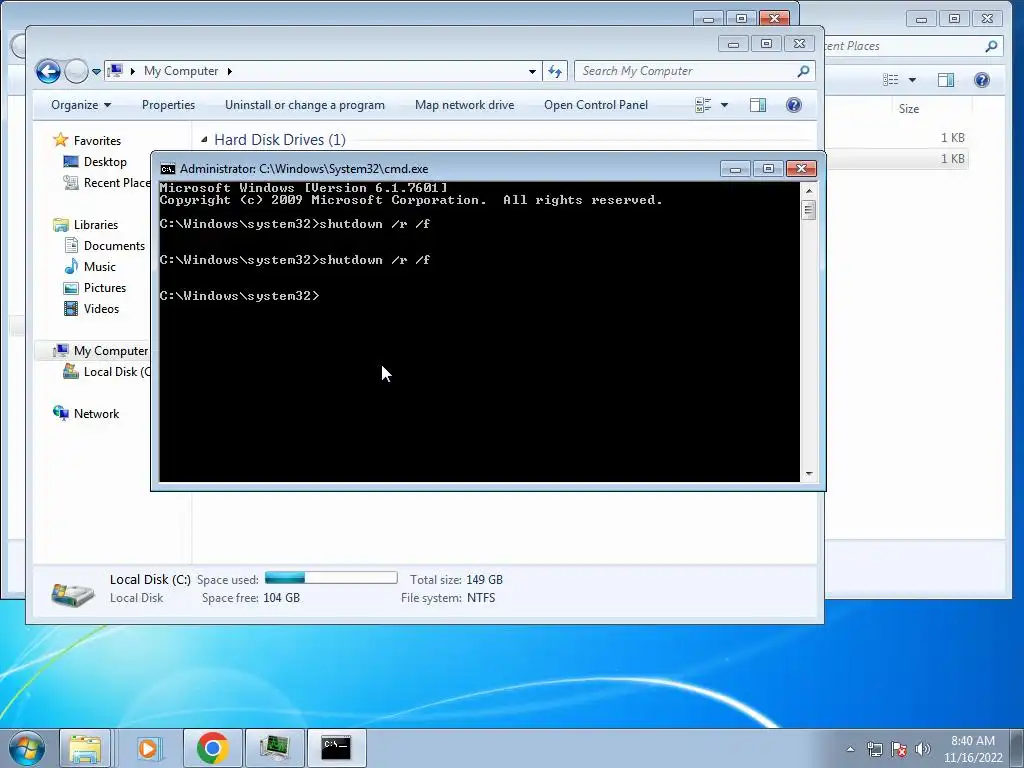Toggle preview pane in My Computer window
This screenshot has width=1024, height=768.
pos(758,105)
